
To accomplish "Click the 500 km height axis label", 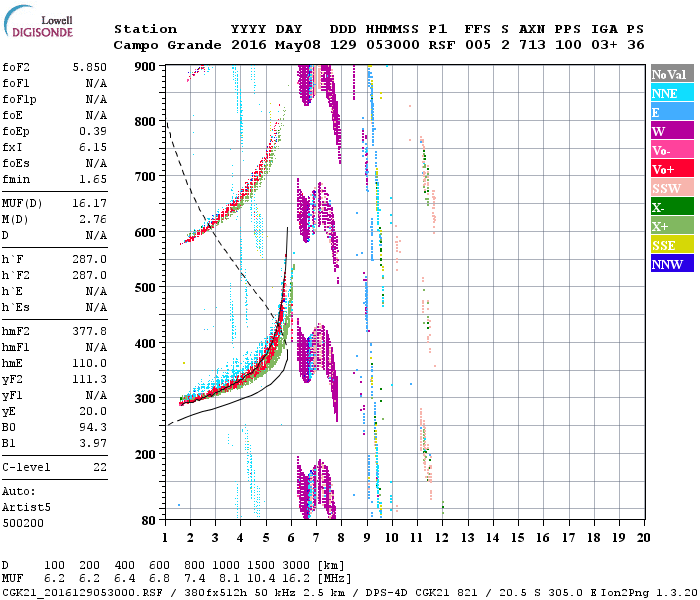I will click(145, 288).
